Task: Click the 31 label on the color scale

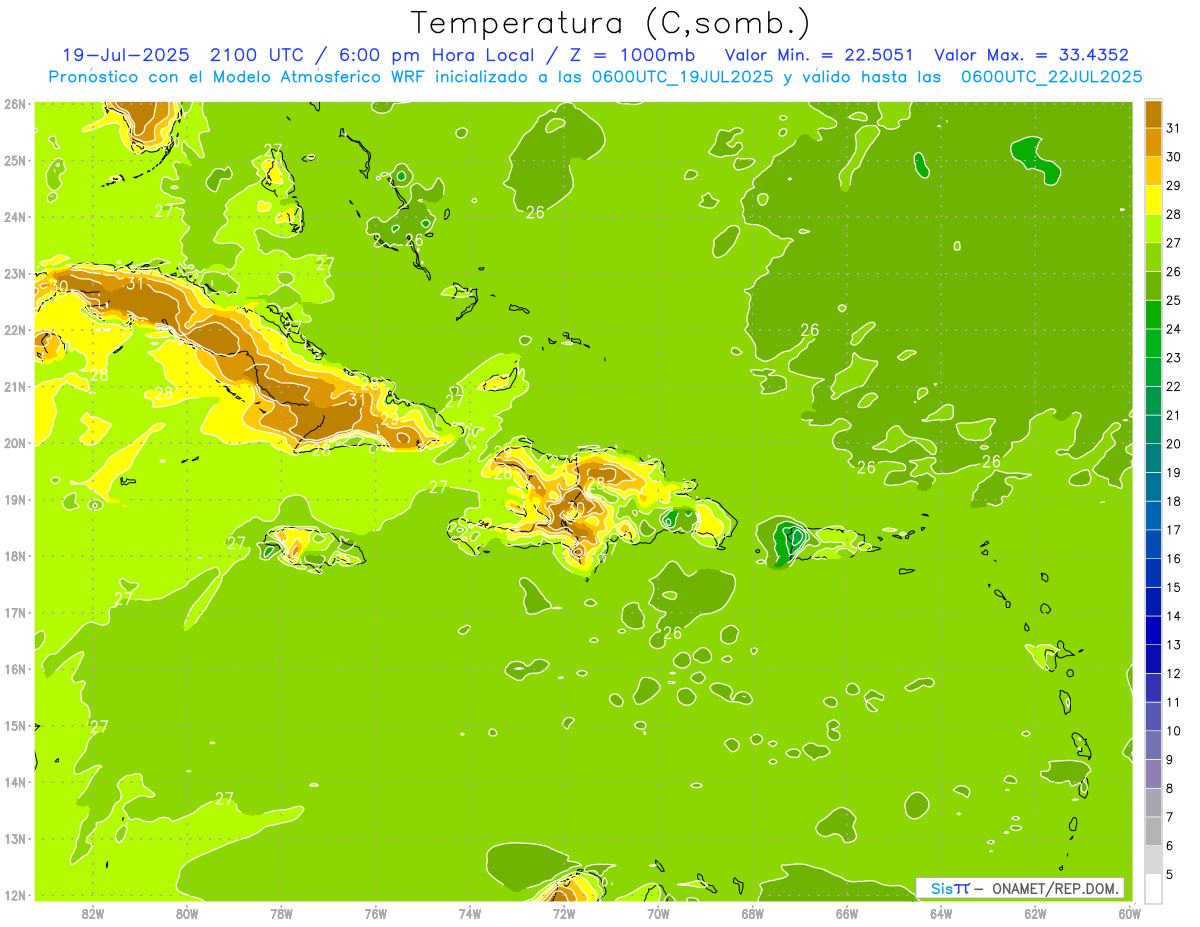Action: 1173,128
